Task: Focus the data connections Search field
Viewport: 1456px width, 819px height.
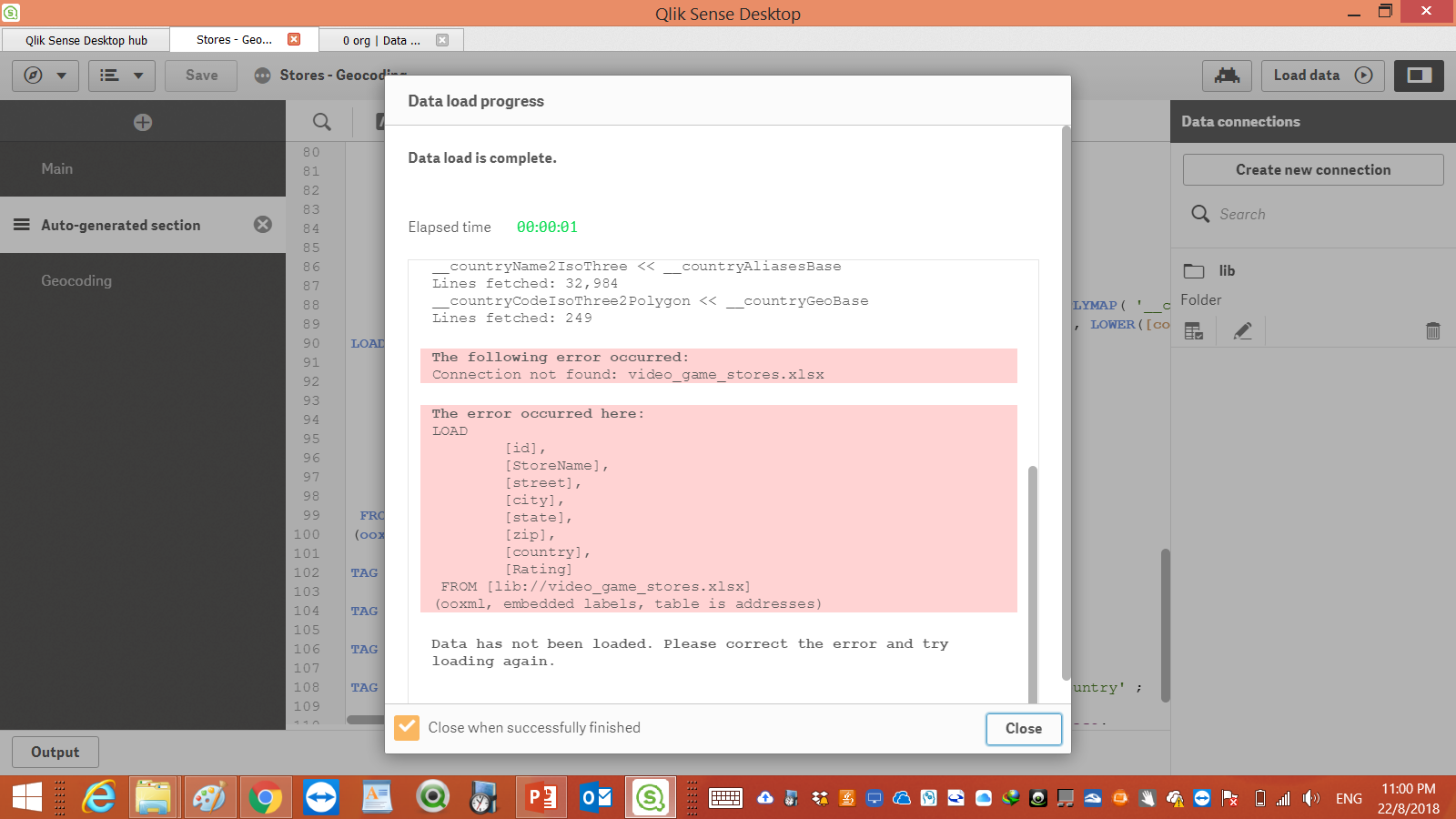Action: click(1313, 215)
